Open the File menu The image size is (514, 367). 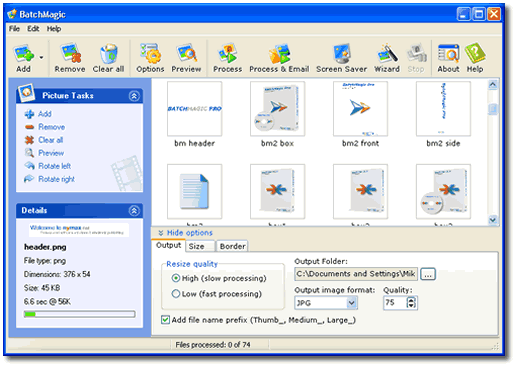(x=14, y=29)
